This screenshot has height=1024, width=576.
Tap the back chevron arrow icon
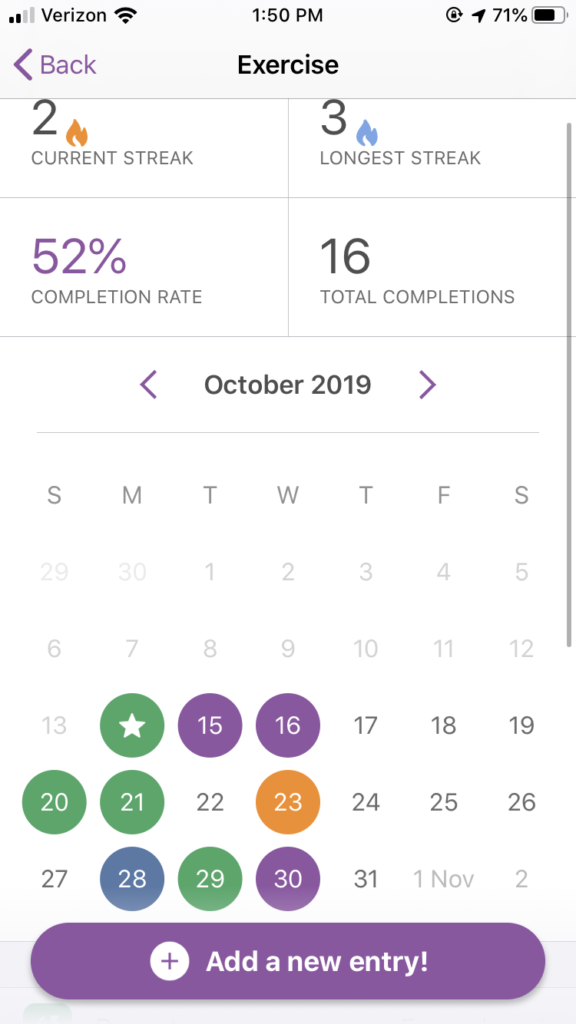pos(23,65)
